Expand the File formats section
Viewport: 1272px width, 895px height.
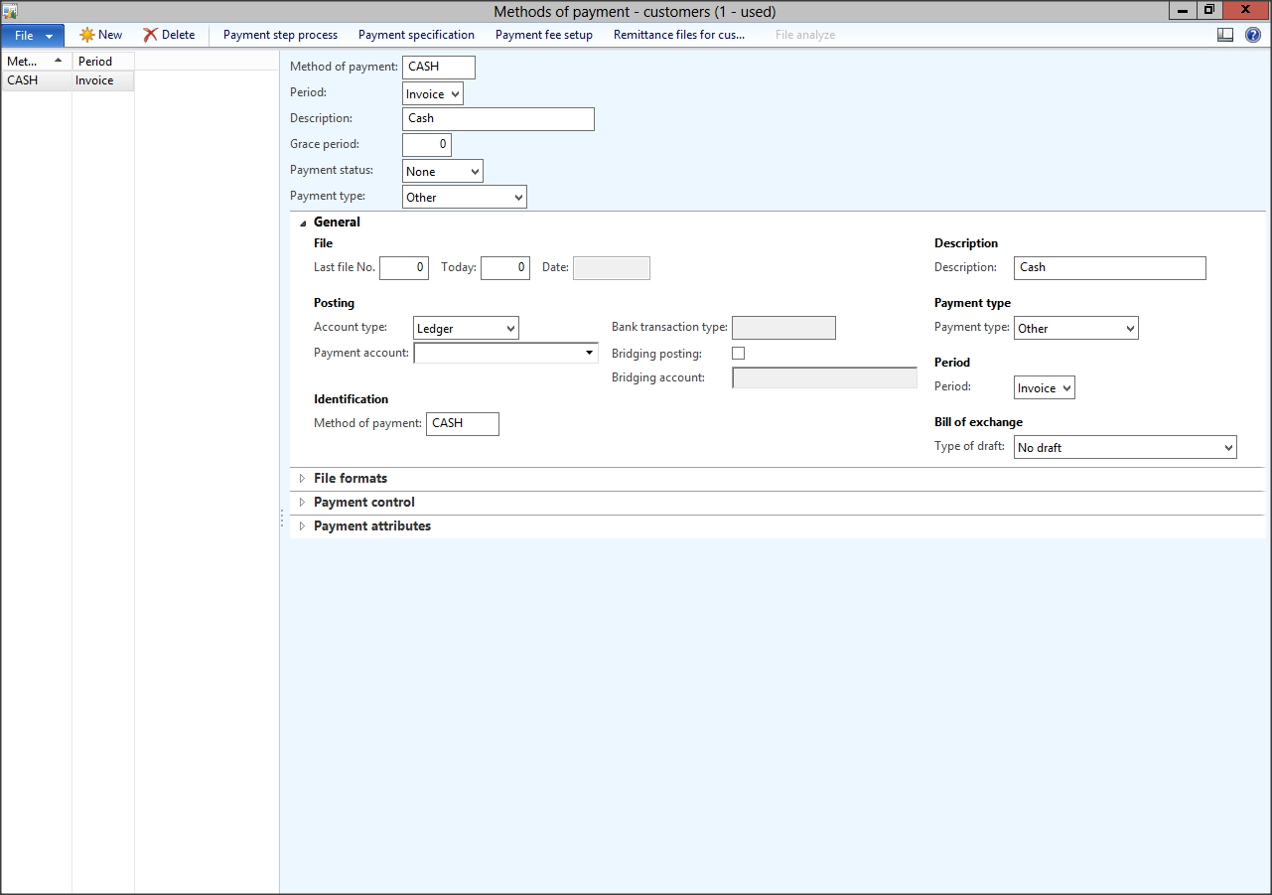(350, 479)
